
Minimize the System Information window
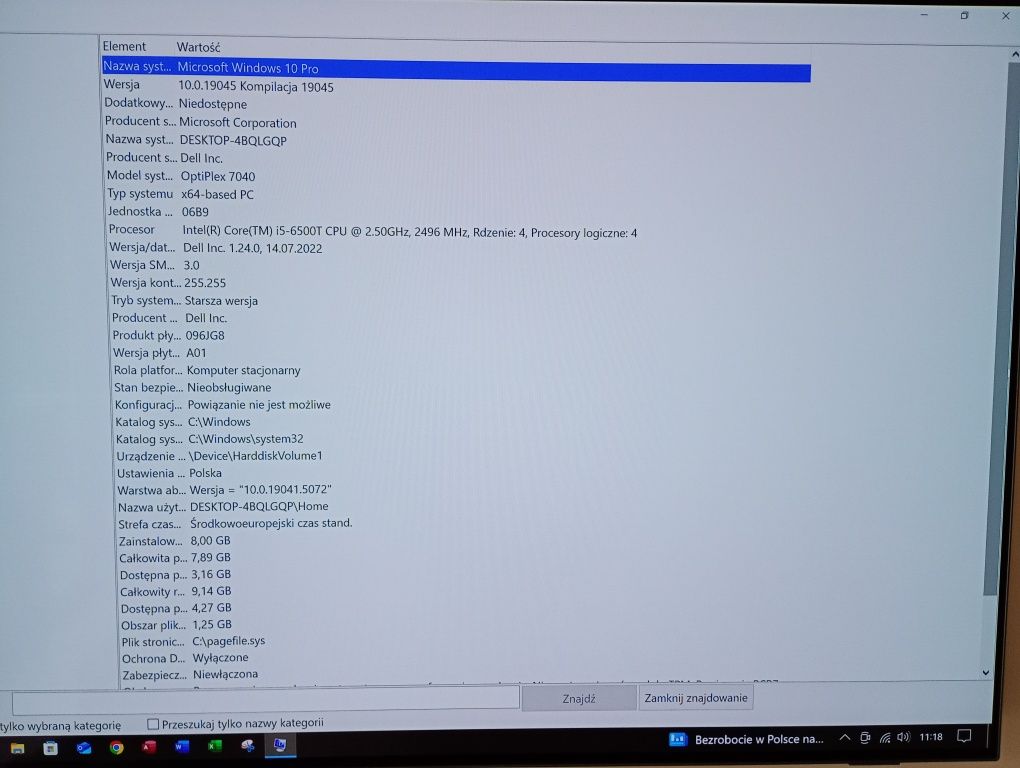(924, 14)
